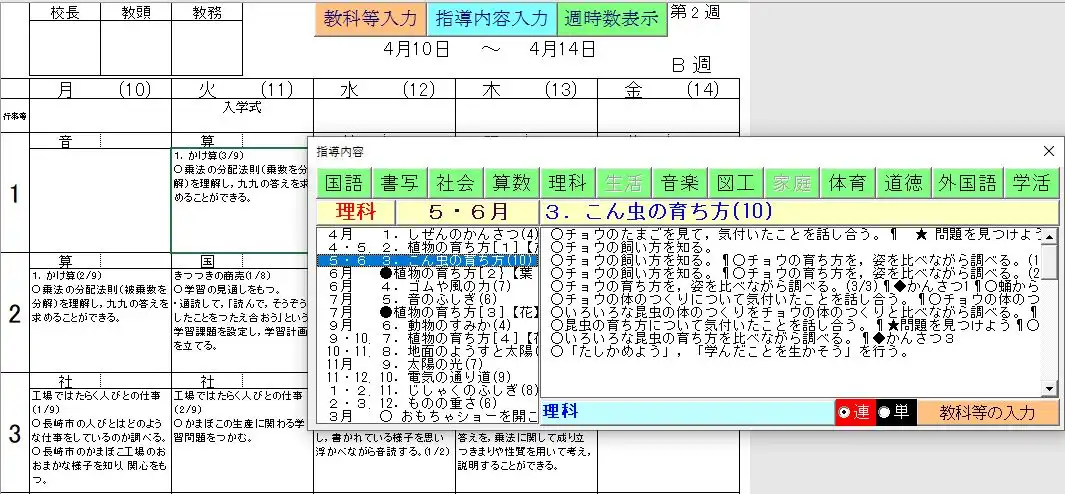Select the 理科 subject tab
1065x494 pixels.
pyautogui.click(x=567, y=183)
